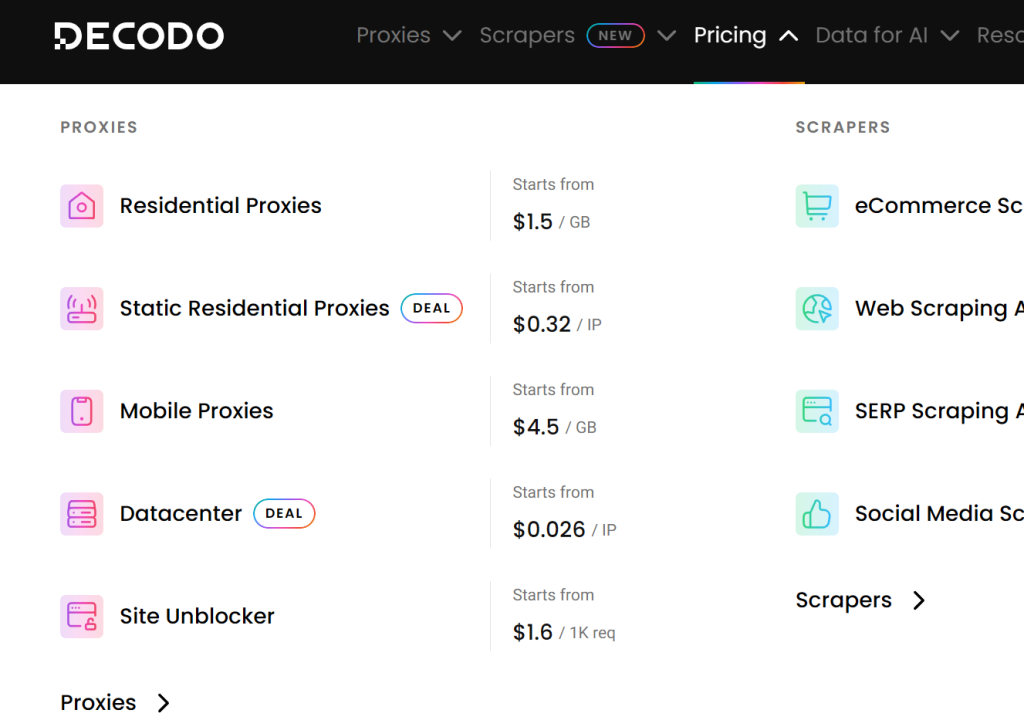Open the Scrapers menu item in navbar
Viewport: 1024px width, 720px height.
(527, 35)
